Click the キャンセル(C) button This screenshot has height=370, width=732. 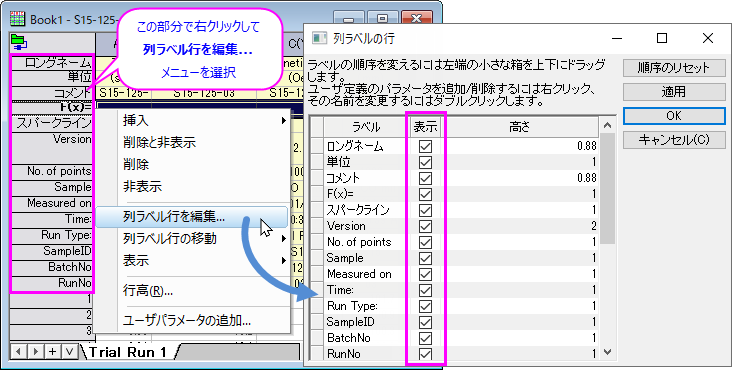(x=674, y=140)
